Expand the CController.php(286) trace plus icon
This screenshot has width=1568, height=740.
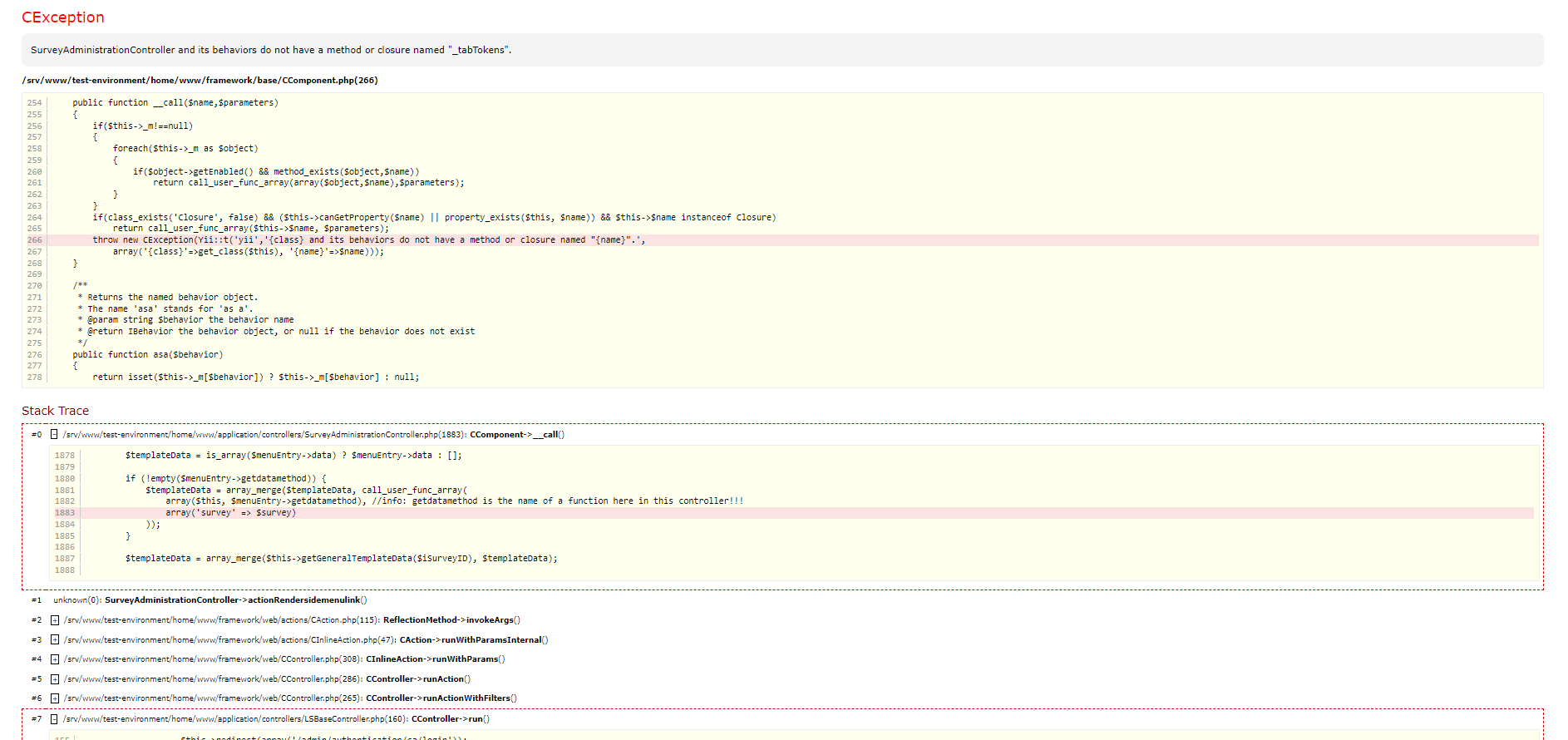click(x=55, y=679)
